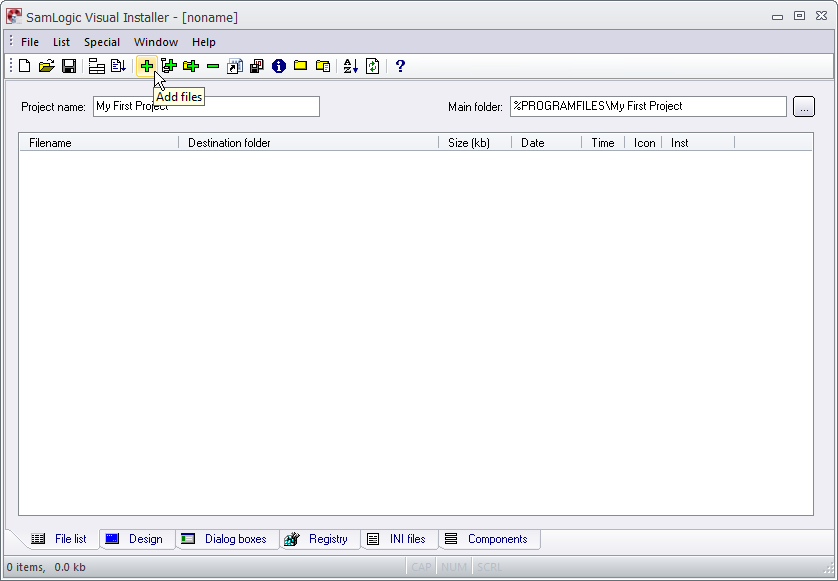This screenshot has width=838, height=581.
Task: Click the SCRL status bar indicator
Action: [489, 567]
